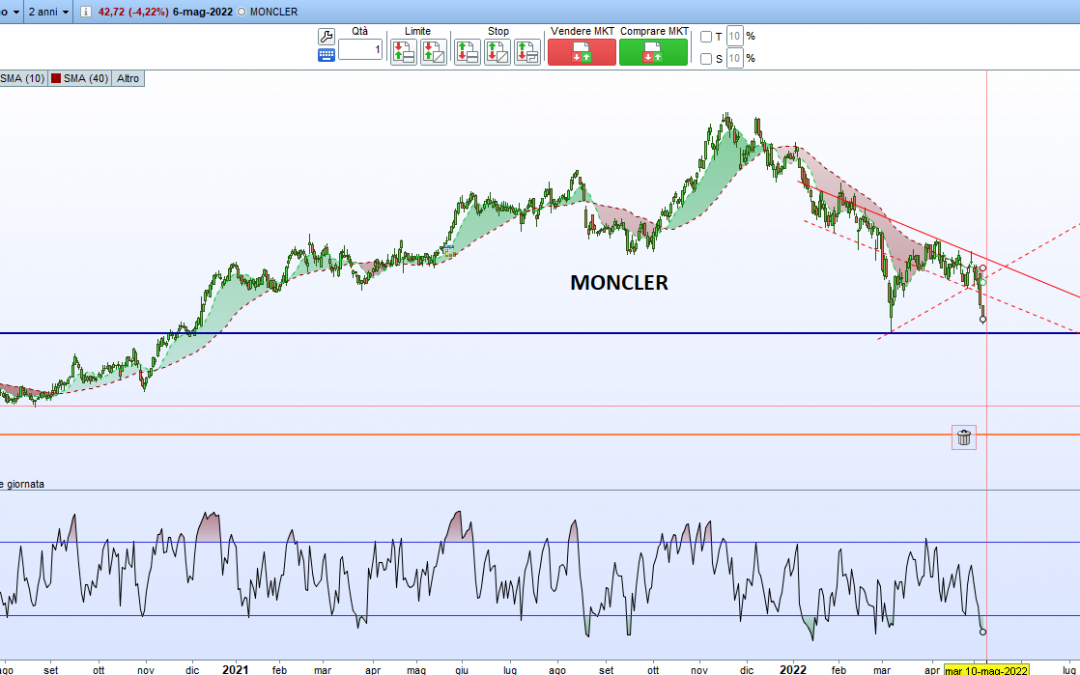This screenshot has height=675, width=1080.
Task: Place Stop order using the horizontal-bars icon
Action: [x=467, y=52]
